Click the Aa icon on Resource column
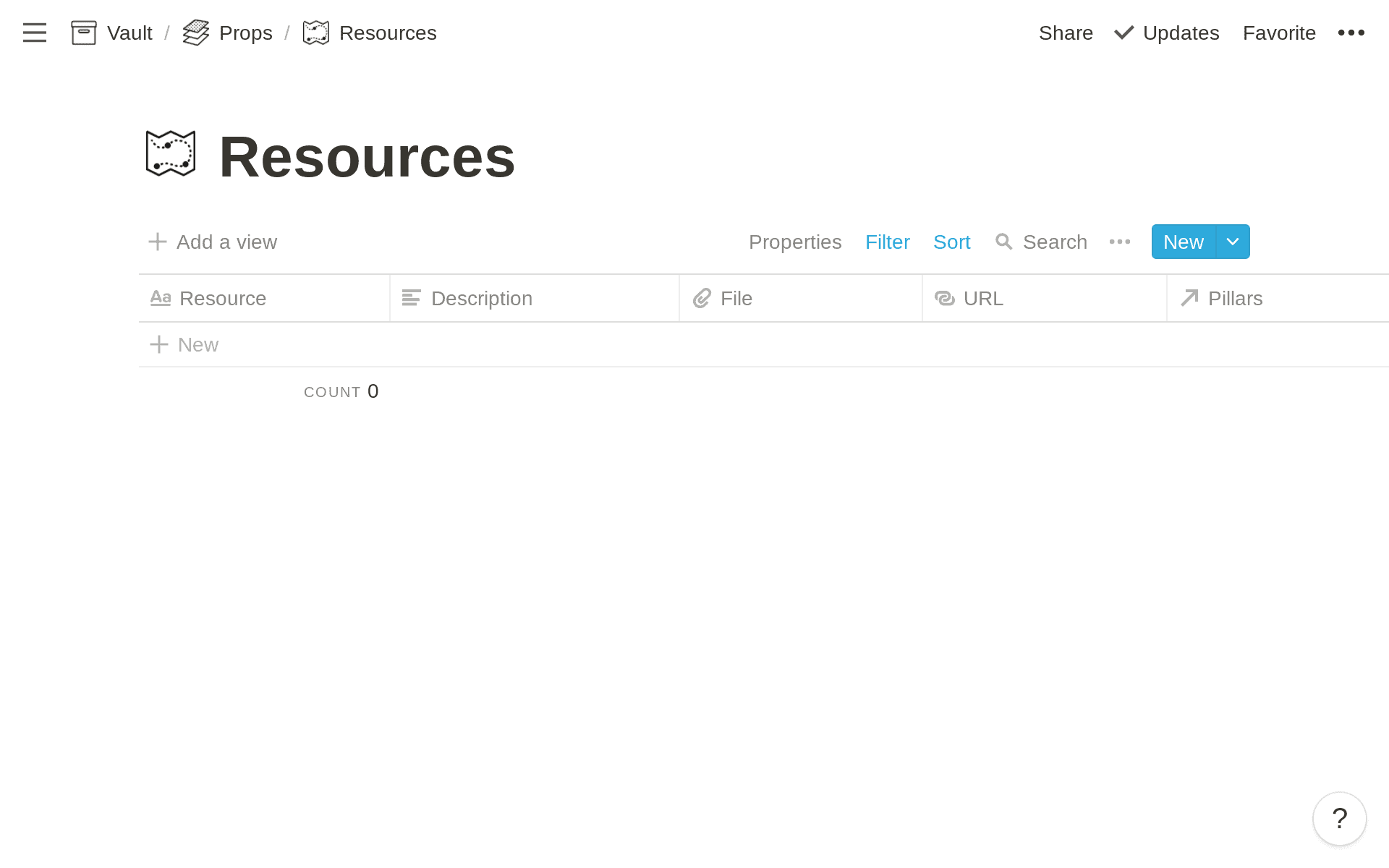 161,297
